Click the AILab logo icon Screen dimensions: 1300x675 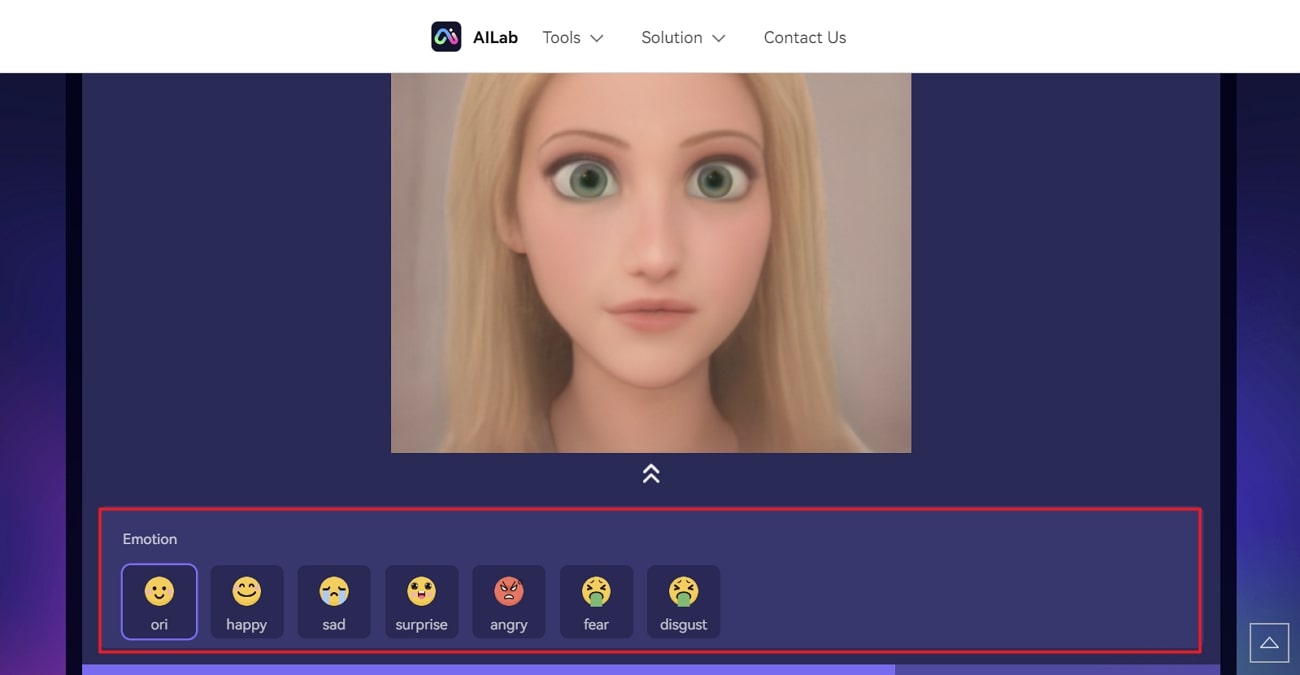coord(446,37)
